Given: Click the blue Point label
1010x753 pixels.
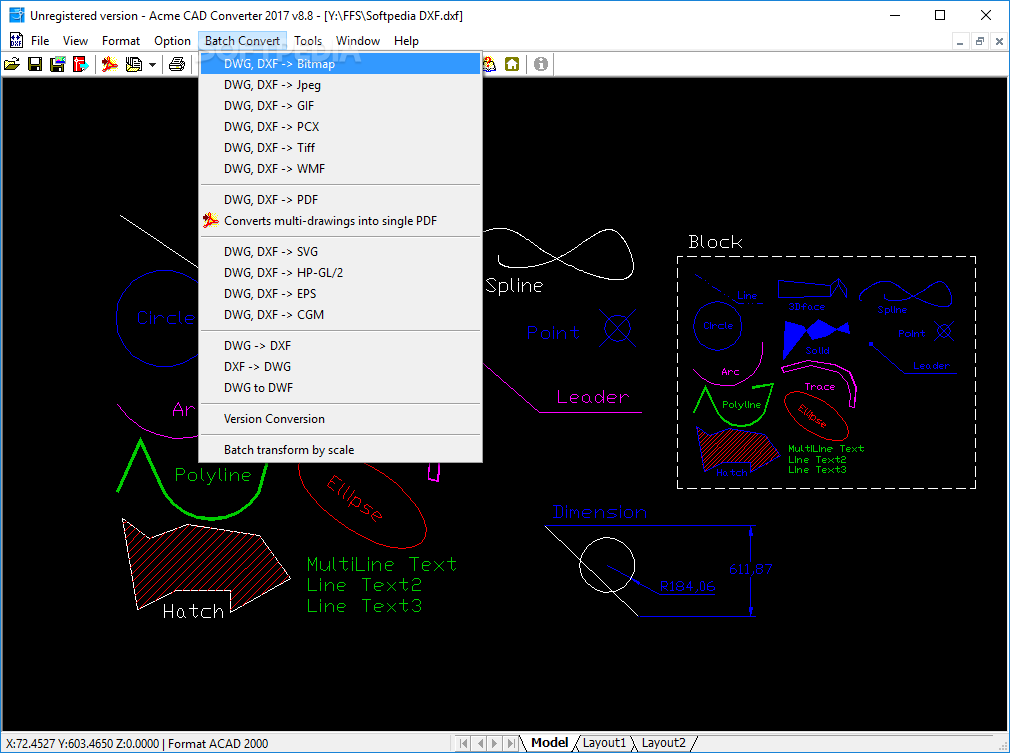Looking at the screenshot, I should [553, 332].
